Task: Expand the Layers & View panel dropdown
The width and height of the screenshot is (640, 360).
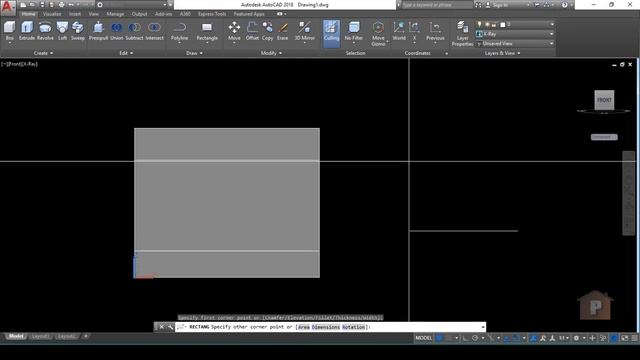Action: (x=502, y=53)
